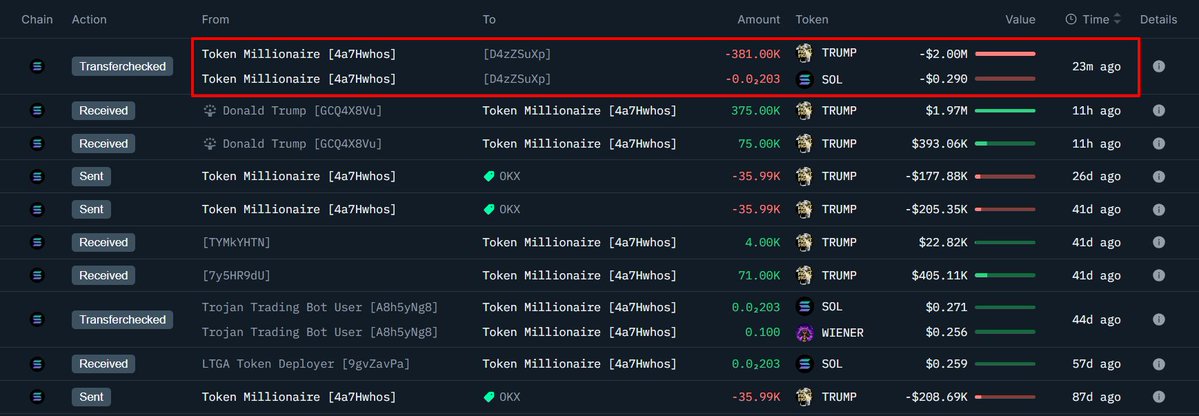Open the [D4zZSuXp] recipient address in TRUMP row
Image resolution: width=1199 pixels, height=416 pixels.
pyautogui.click(x=516, y=52)
